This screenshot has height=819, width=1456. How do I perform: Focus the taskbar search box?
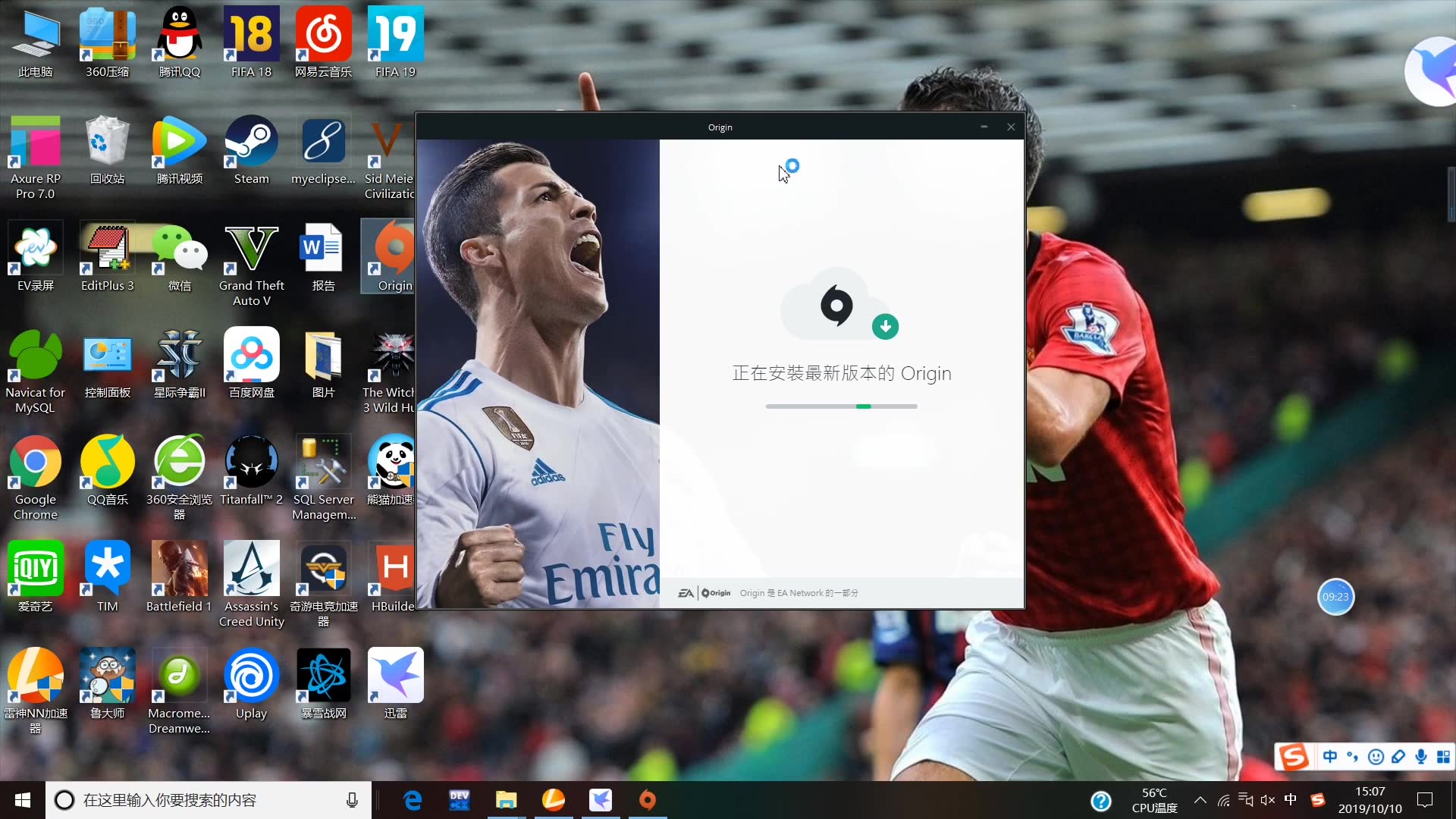pos(209,800)
